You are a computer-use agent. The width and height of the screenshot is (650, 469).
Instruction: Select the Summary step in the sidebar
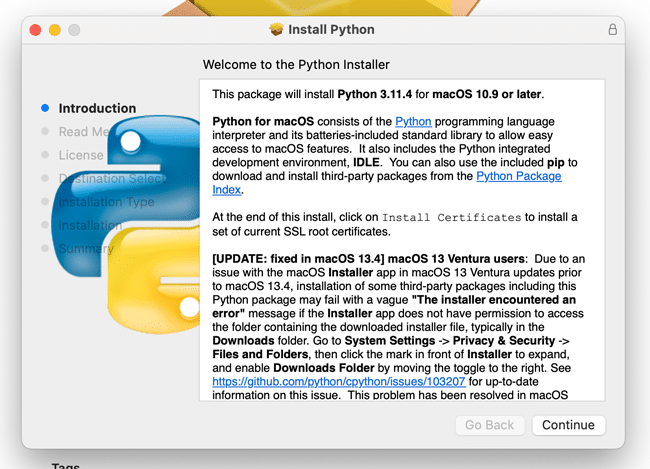86,248
